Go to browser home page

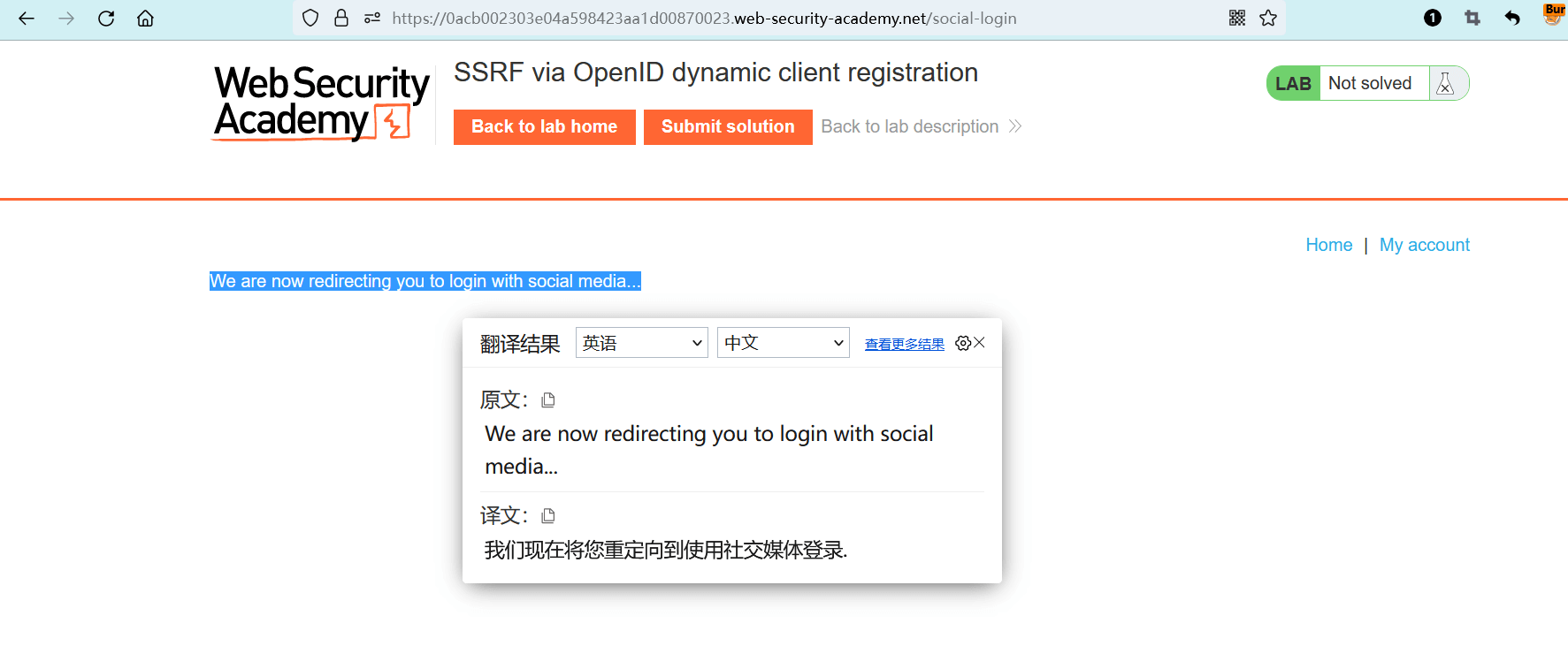pyautogui.click(x=146, y=18)
